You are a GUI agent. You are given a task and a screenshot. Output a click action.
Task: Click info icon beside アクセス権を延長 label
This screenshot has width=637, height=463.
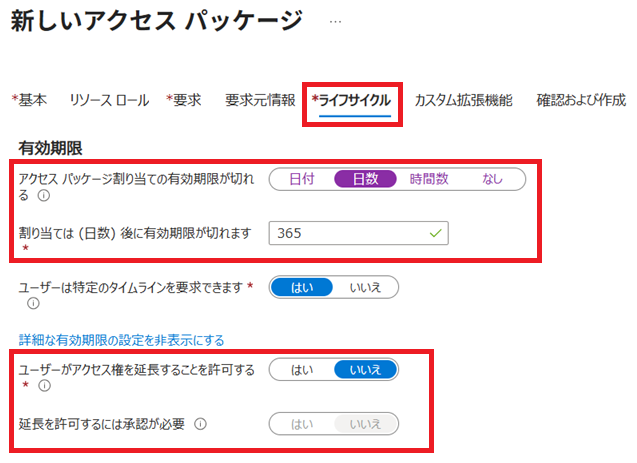pos(43,385)
